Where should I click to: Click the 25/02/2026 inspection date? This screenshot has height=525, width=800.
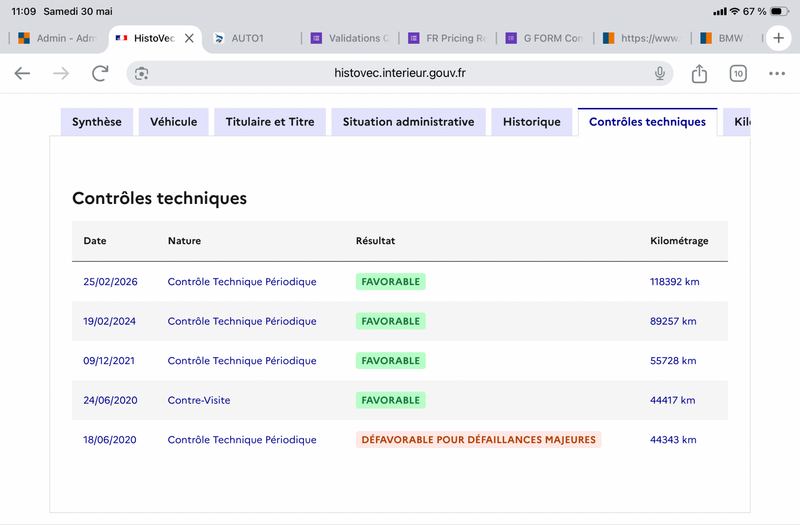(x=110, y=282)
